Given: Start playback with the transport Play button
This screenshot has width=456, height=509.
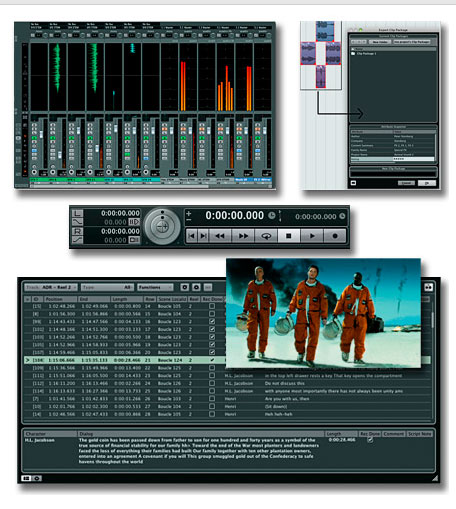Looking at the screenshot, I should pos(312,236).
